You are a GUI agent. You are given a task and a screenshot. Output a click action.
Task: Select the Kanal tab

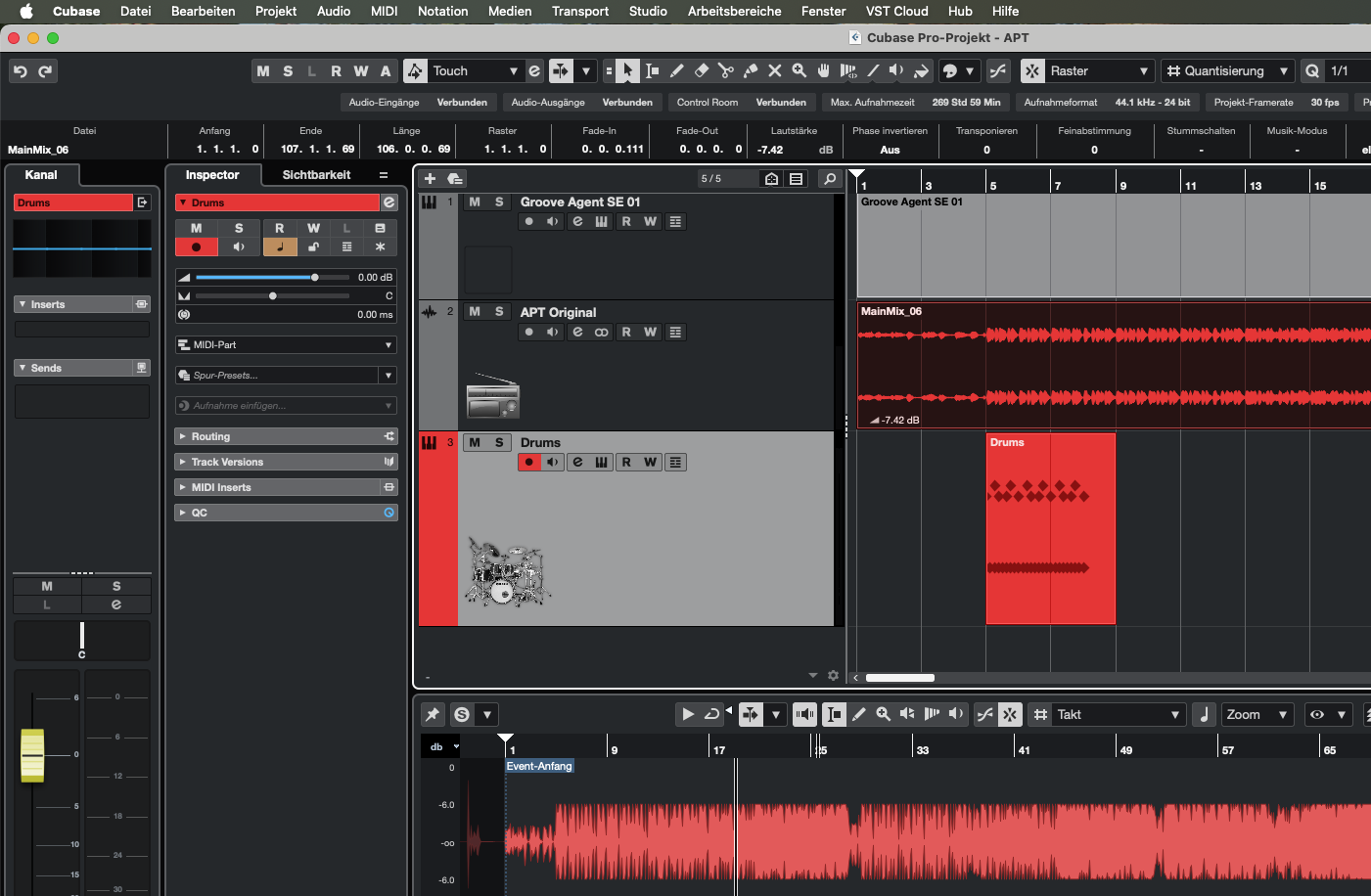click(x=41, y=174)
